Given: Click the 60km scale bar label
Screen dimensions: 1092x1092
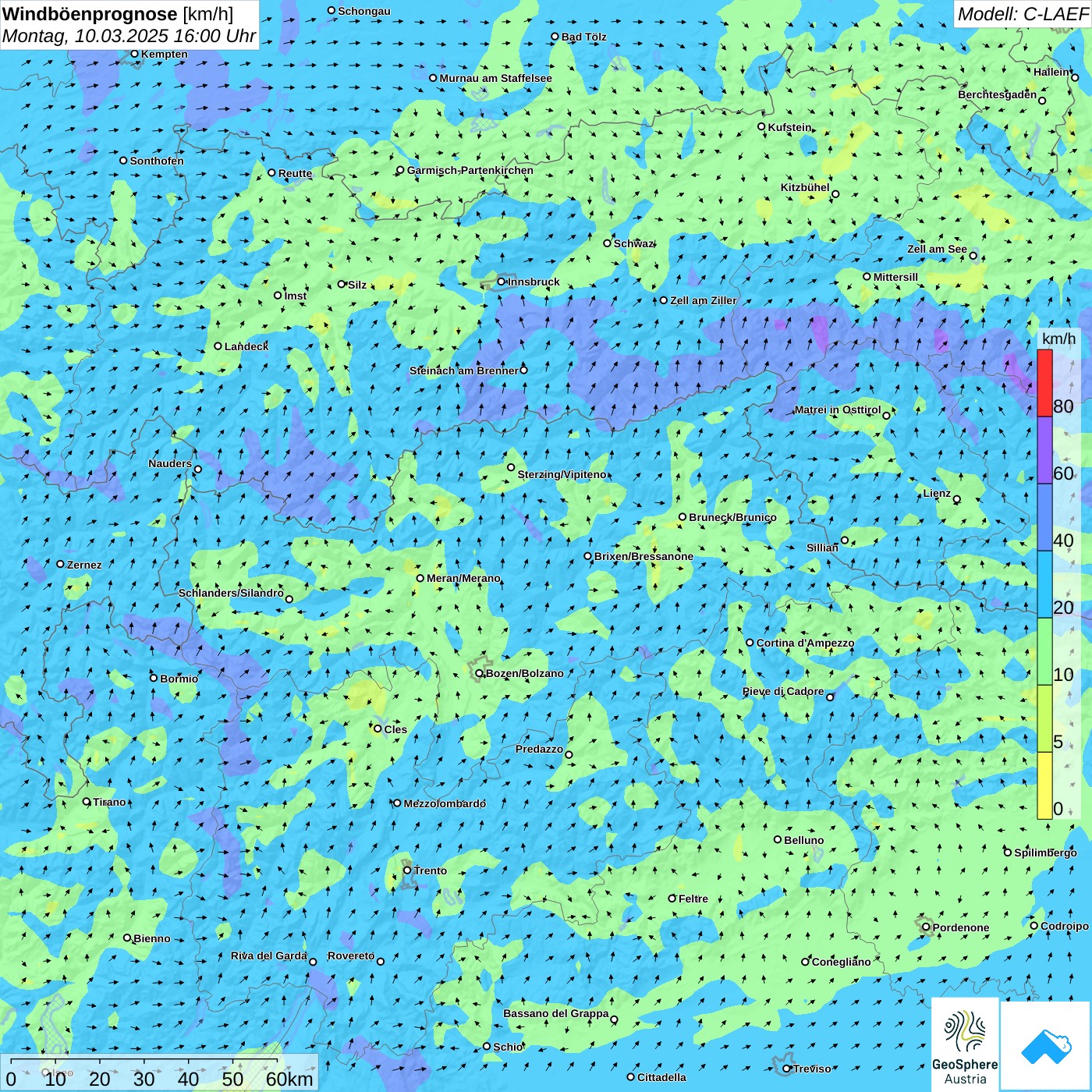Looking at the screenshot, I should point(289,1080).
